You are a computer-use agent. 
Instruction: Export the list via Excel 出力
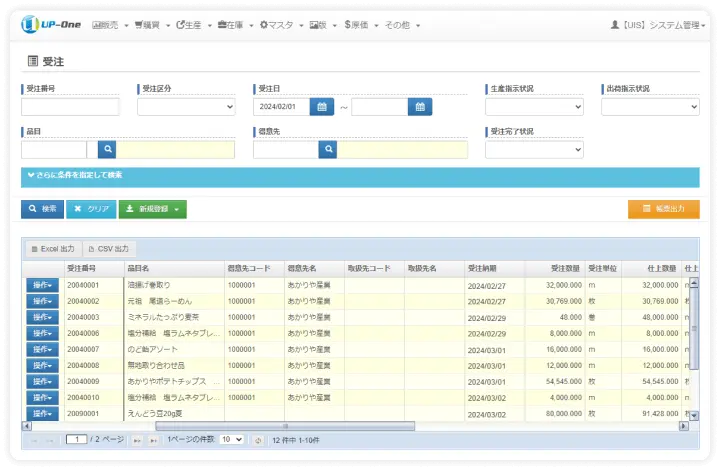[x=52, y=248]
